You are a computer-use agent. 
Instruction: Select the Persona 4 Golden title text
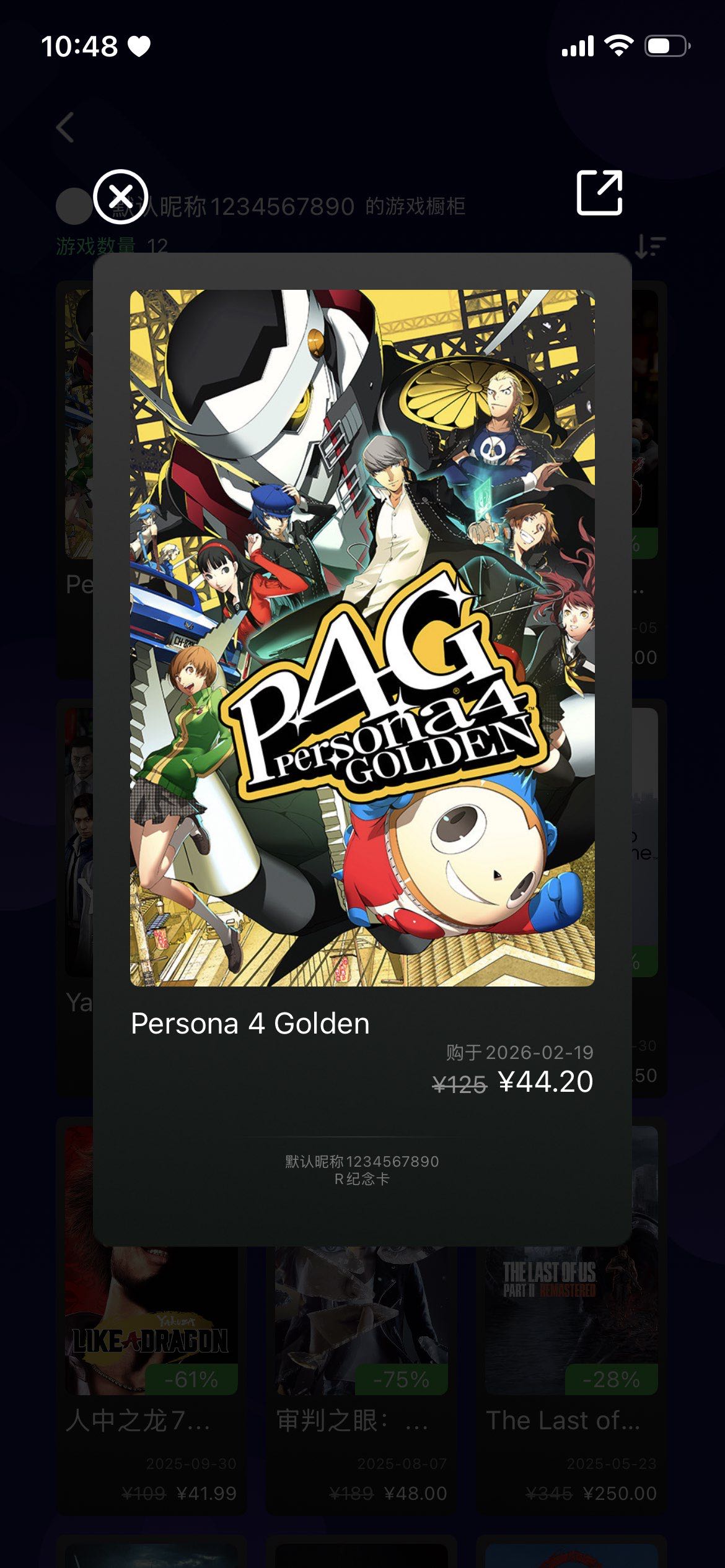[x=250, y=1024]
